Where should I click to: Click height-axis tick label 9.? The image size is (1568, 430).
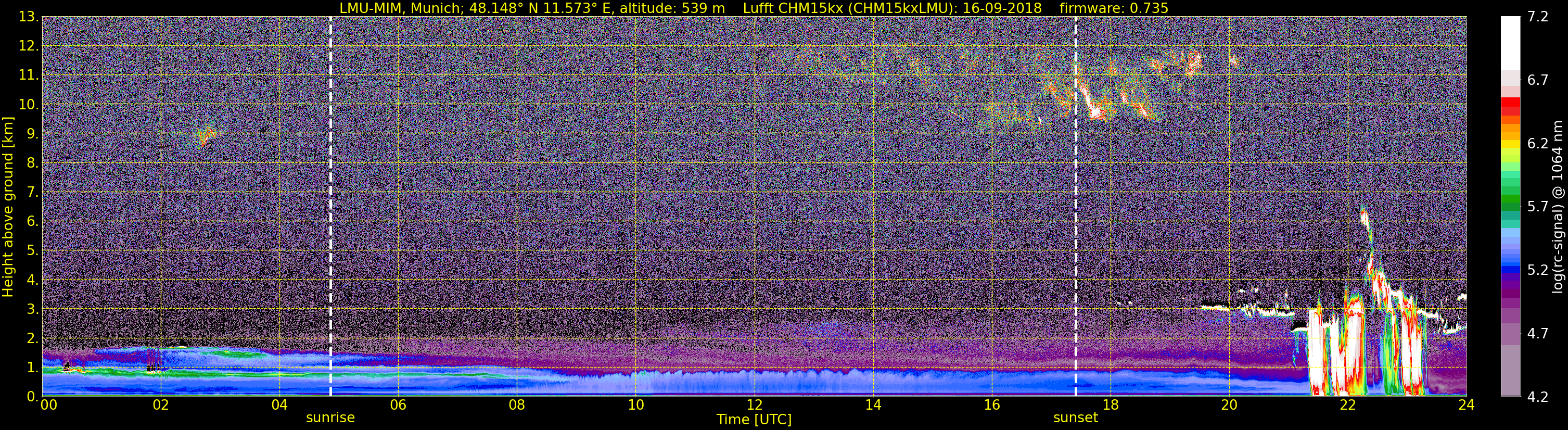pyautogui.click(x=32, y=134)
